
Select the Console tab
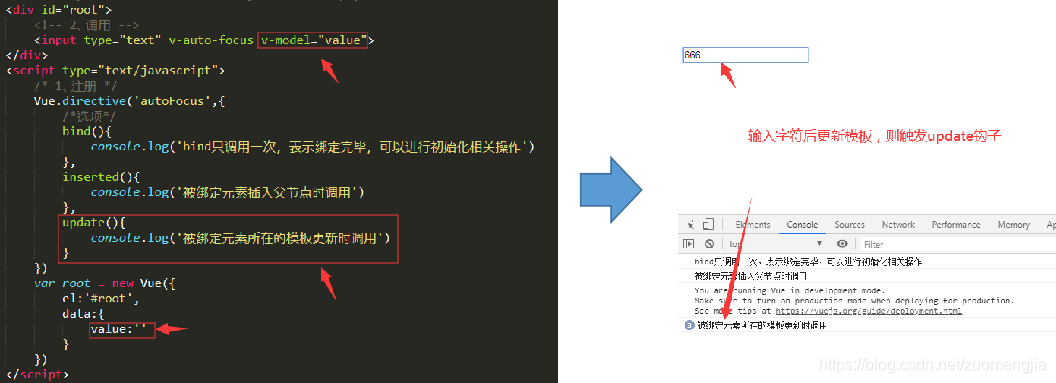pyautogui.click(x=802, y=225)
